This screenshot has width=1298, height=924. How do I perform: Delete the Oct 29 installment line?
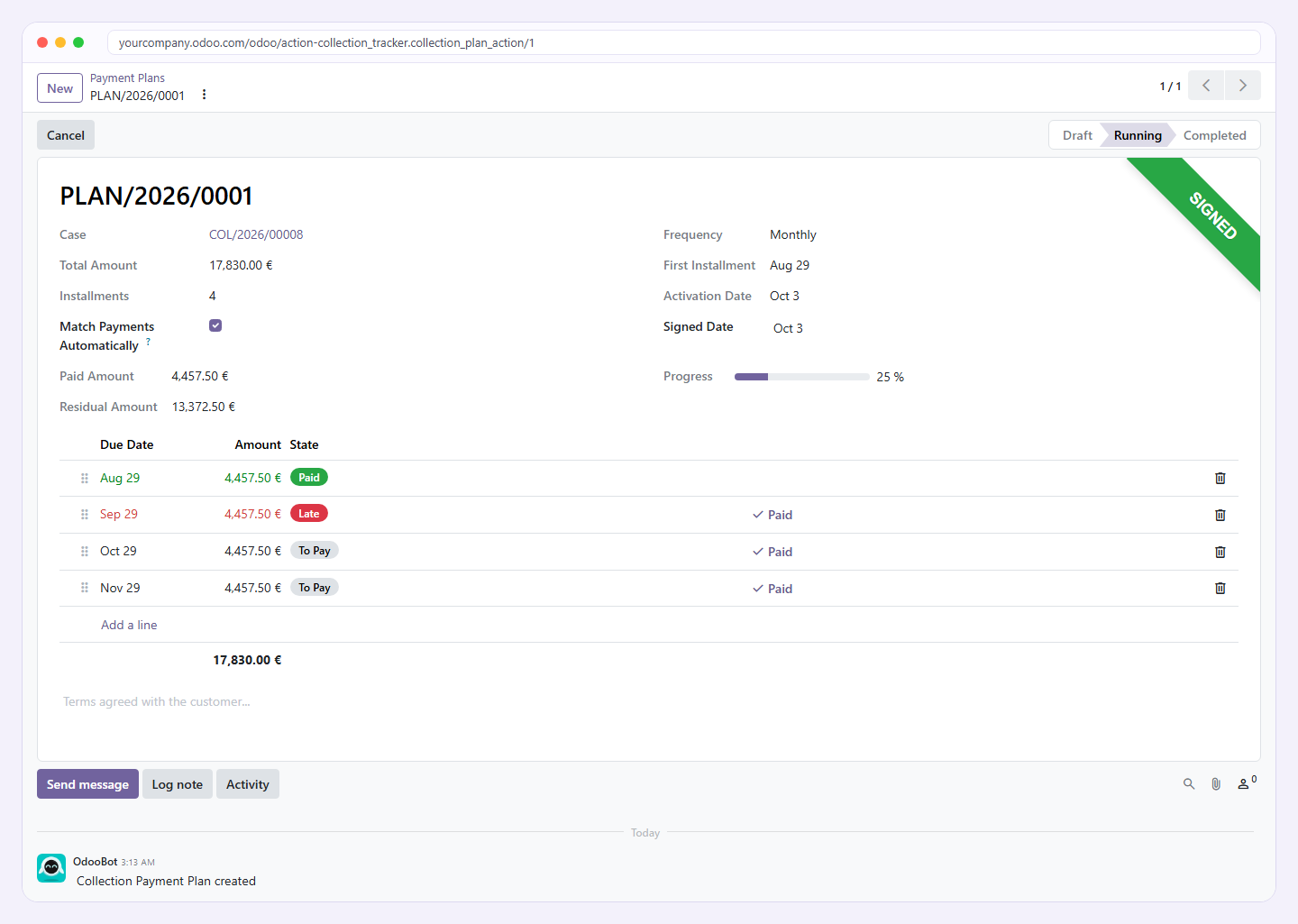point(1220,552)
